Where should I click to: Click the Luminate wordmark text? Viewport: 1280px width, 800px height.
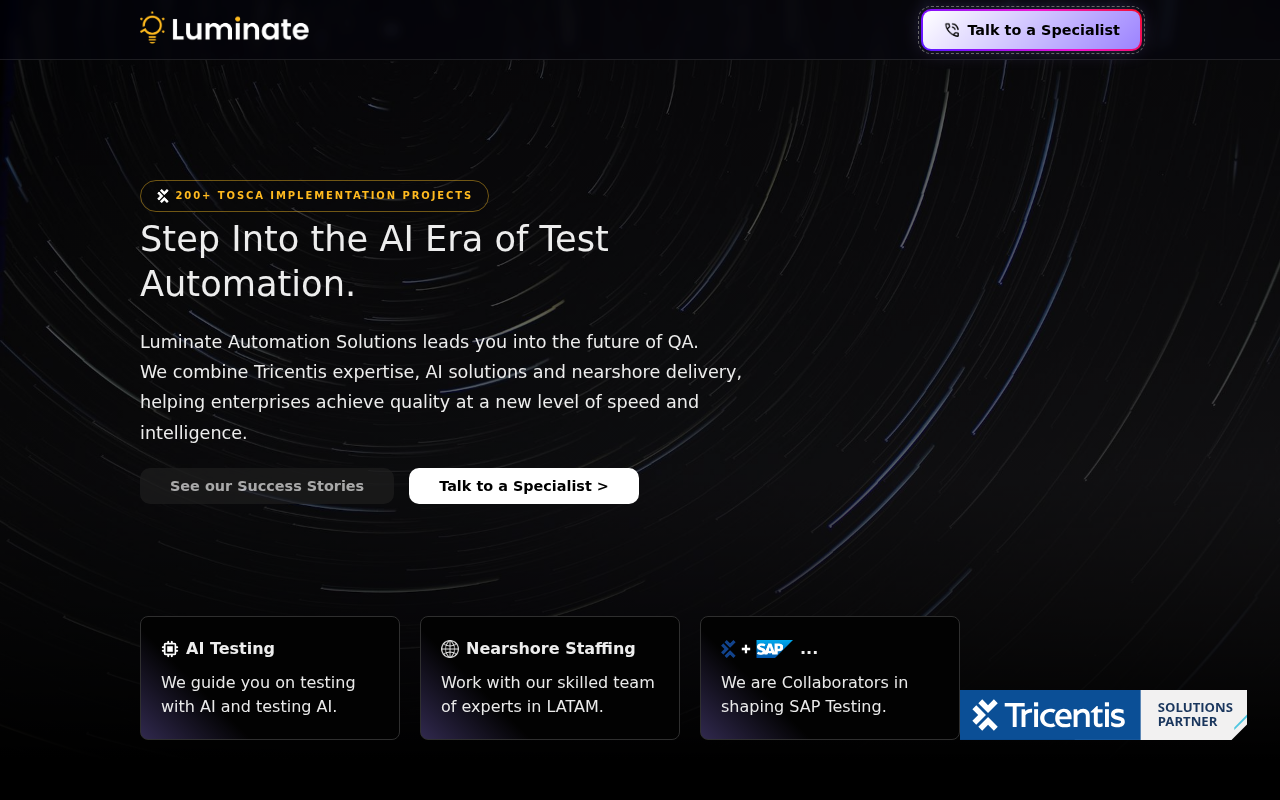240,29
